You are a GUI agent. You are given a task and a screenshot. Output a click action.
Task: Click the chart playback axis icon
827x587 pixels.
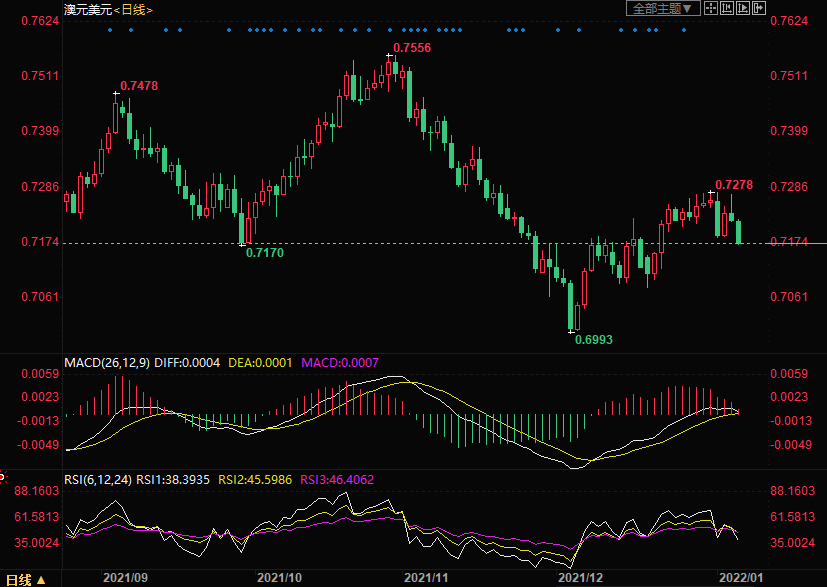[x=743, y=8]
